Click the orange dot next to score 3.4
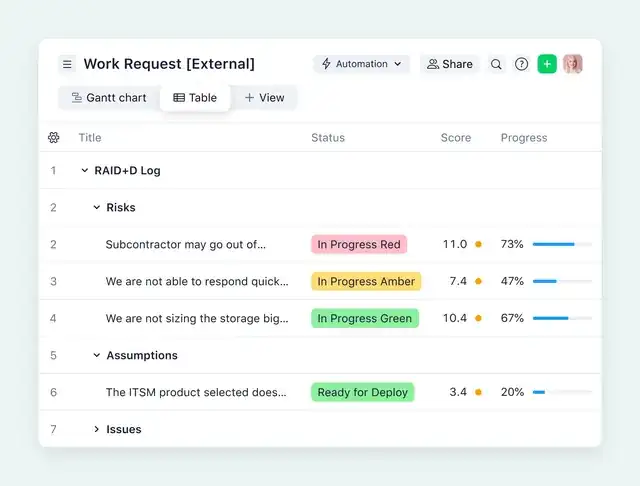 click(478, 392)
